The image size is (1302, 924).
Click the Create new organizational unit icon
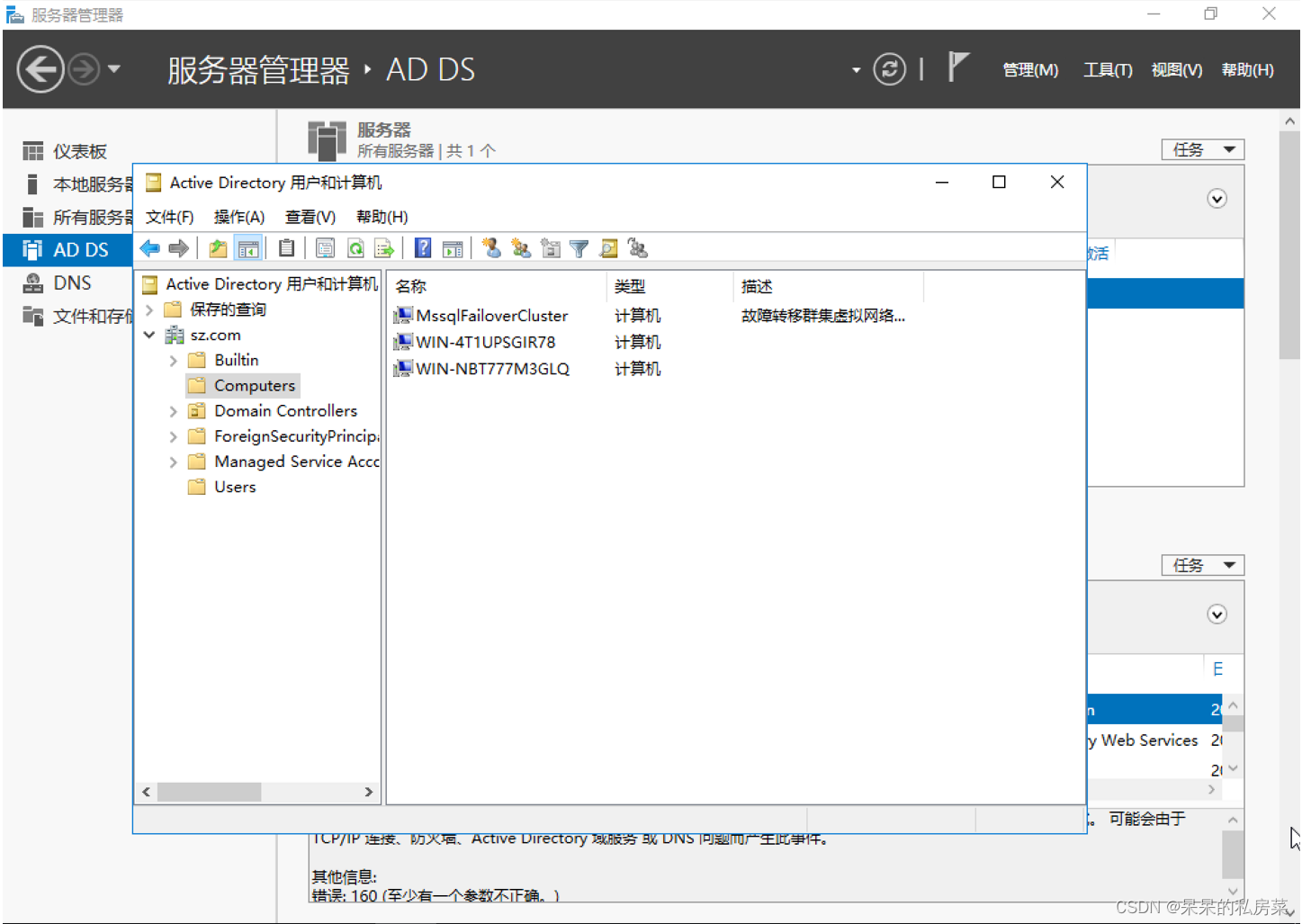(551, 248)
